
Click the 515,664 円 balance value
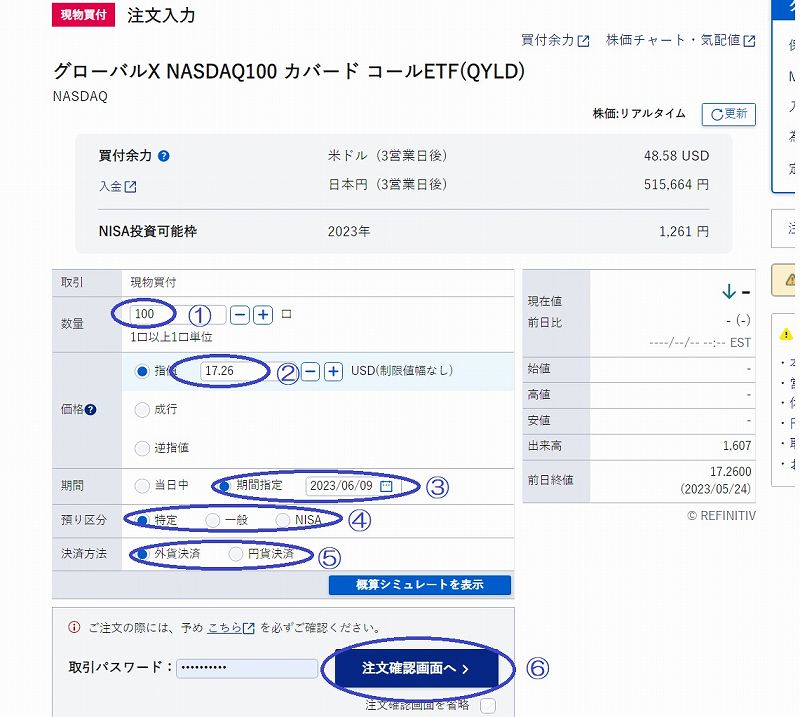click(x=676, y=184)
